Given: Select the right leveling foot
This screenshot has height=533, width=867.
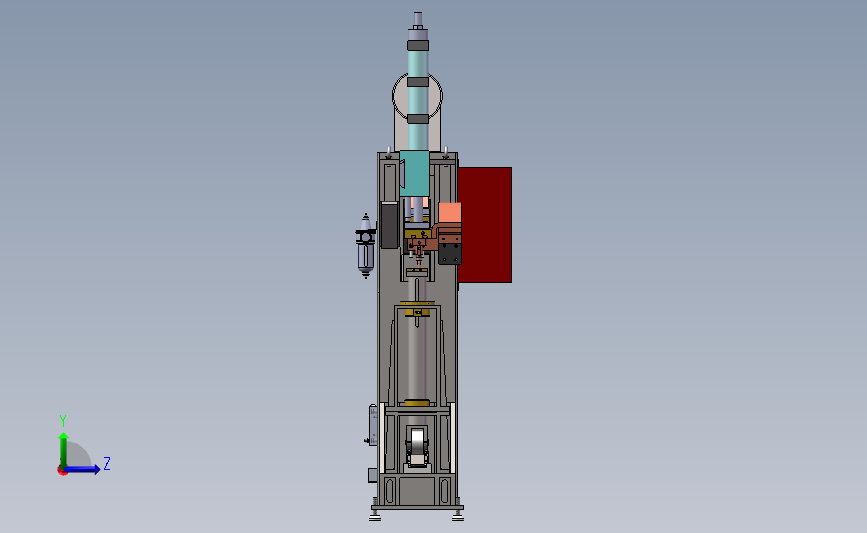Looking at the screenshot, I should (x=458, y=516).
